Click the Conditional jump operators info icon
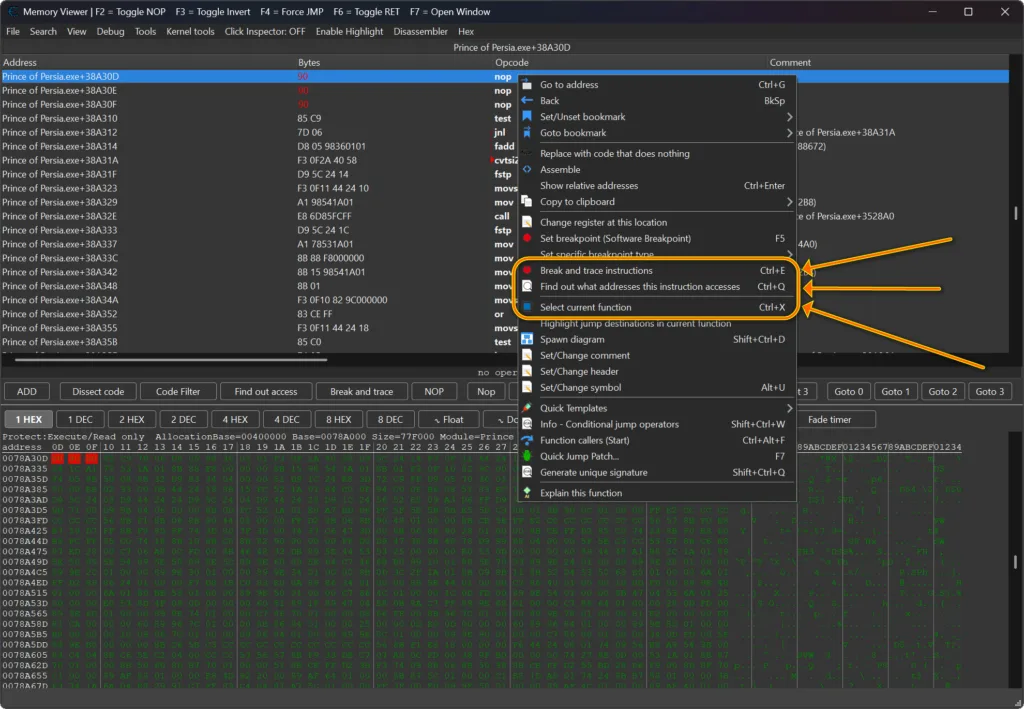Image resolution: width=1024 pixels, height=709 pixels. [527, 424]
